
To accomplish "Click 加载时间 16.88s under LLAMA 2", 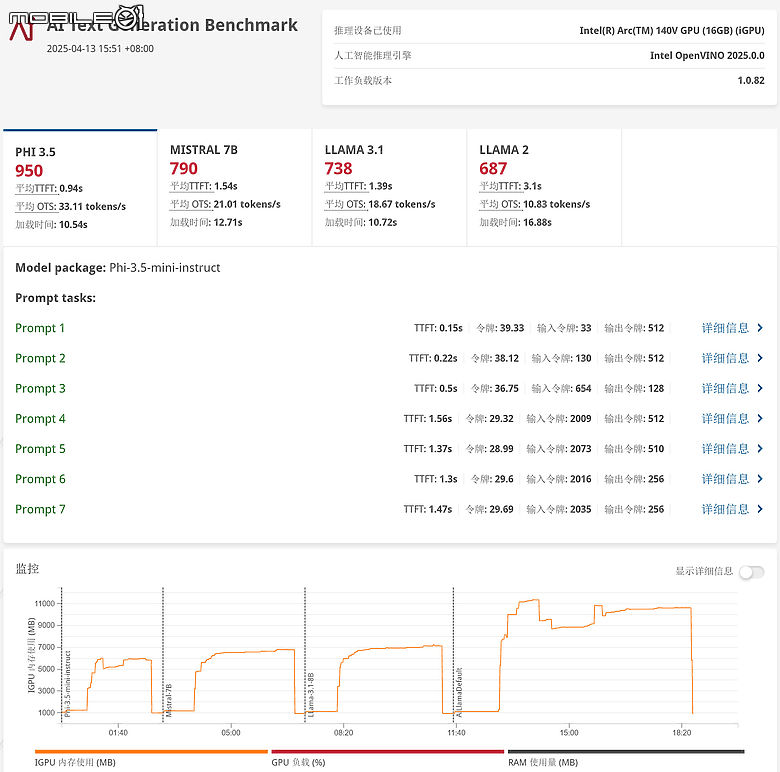I will coord(515,222).
